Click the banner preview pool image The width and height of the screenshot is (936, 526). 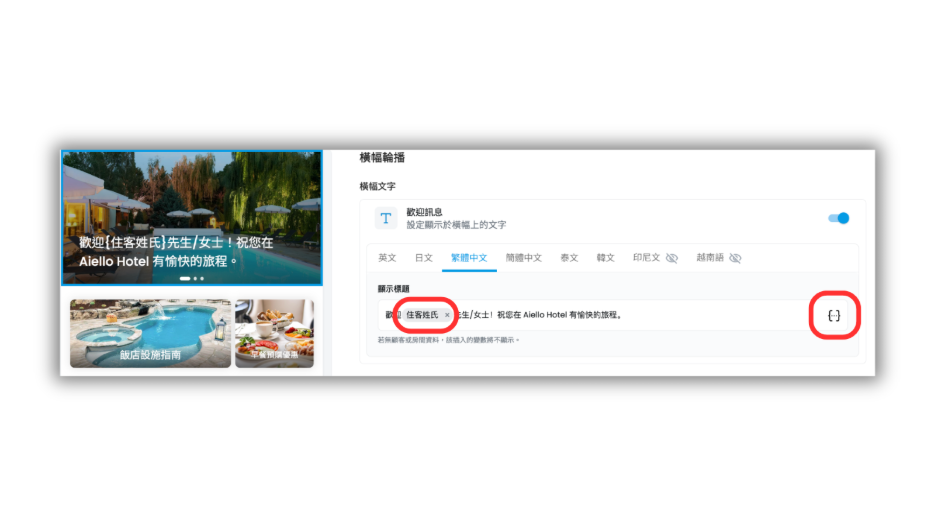(x=192, y=218)
